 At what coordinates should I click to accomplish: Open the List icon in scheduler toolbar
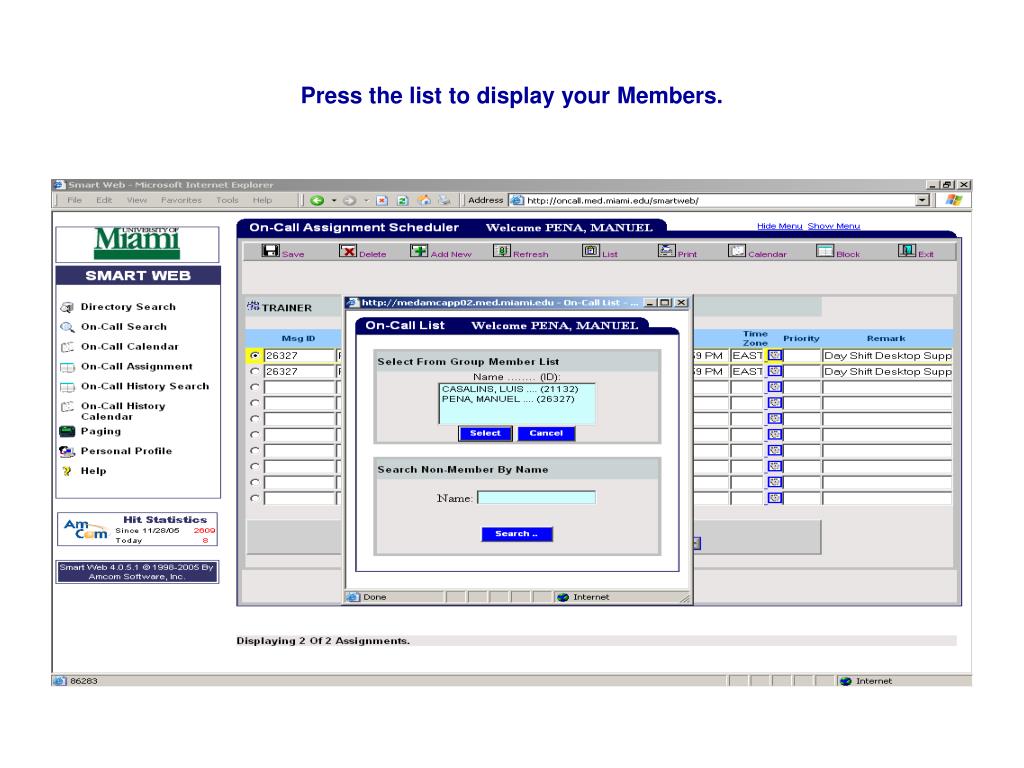pyautogui.click(x=591, y=251)
